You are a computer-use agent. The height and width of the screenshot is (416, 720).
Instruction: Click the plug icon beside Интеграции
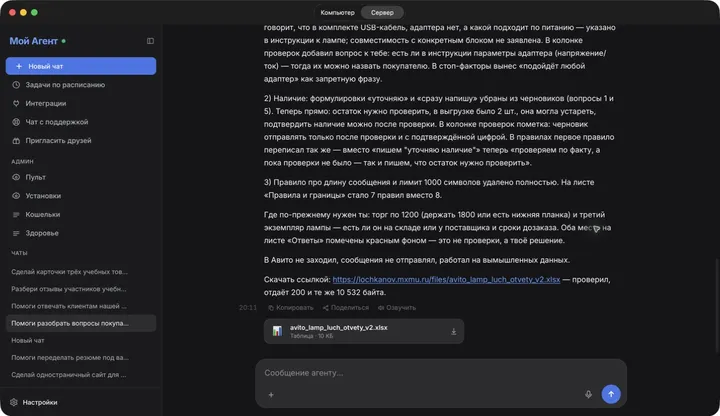[x=16, y=103]
